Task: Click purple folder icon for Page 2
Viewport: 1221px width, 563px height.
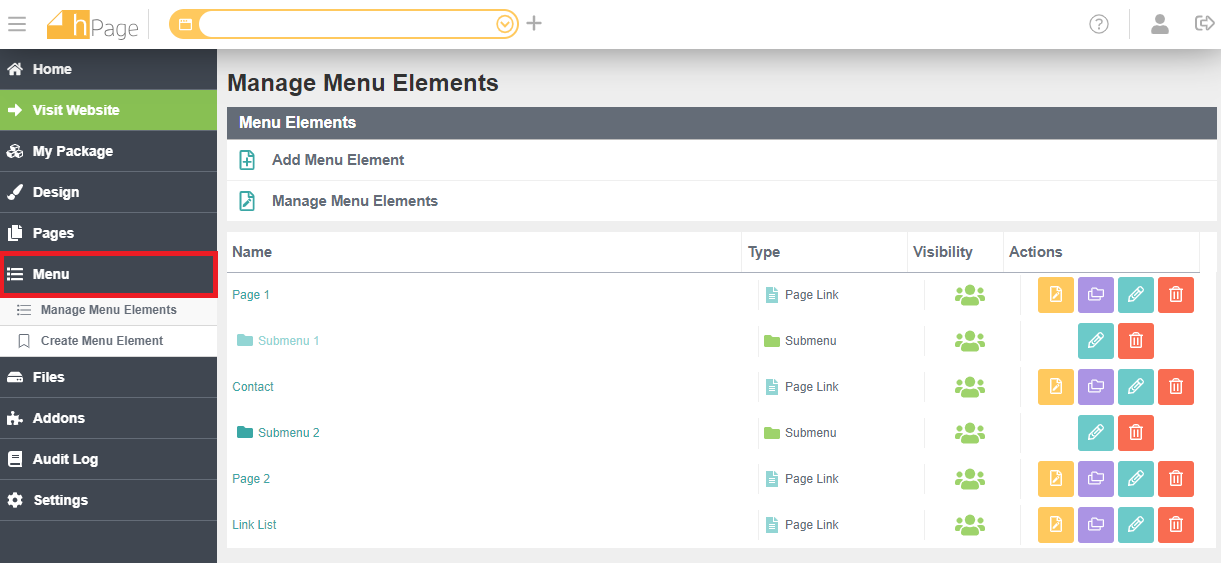Action: [x=1096, y=479]
